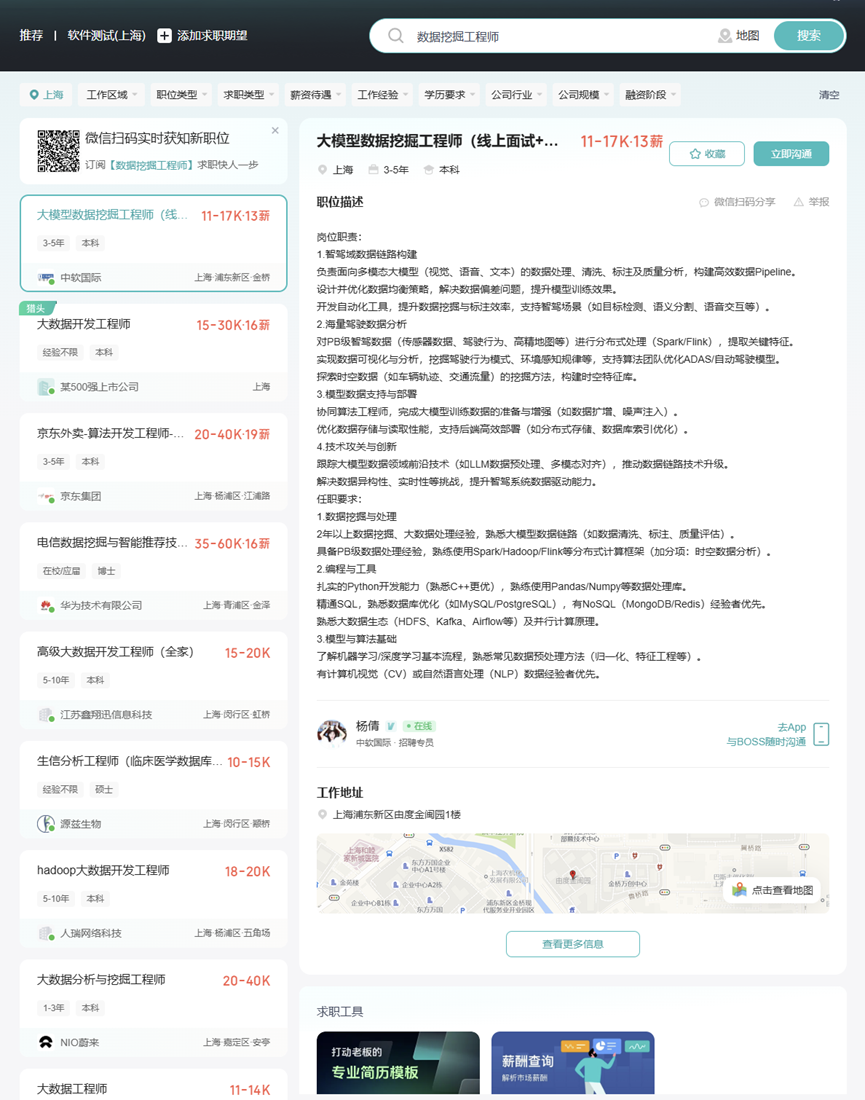The image size is (865, 1100).
Task: Open the 薪酬查询 salary tool card
Action: [x=572, y=1063]
